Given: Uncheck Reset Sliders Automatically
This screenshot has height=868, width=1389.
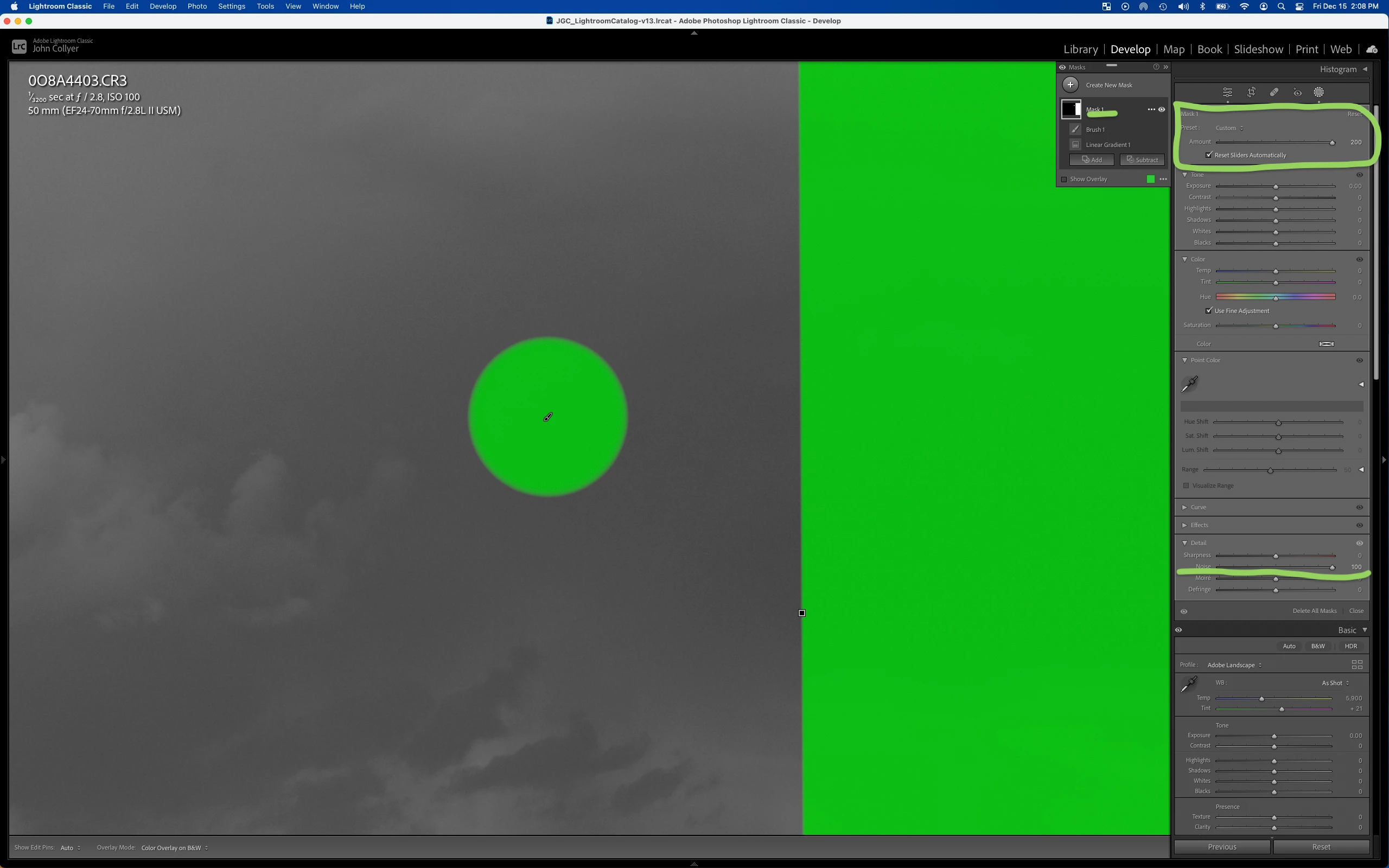Looking at the screenshot, I should pyautogui.click(x=1209, y=155).
